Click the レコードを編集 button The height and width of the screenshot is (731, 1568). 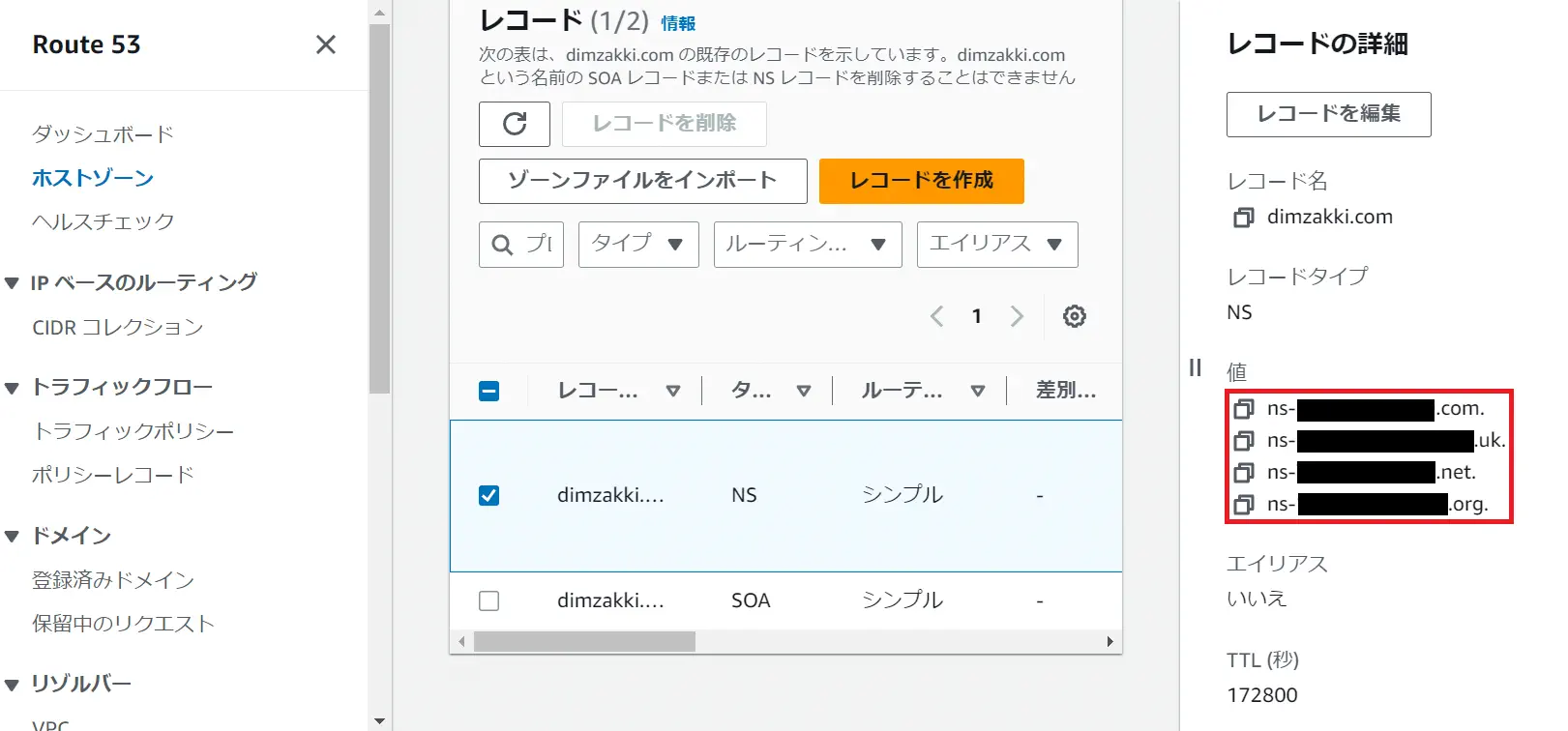click(x=1328, y=114)
